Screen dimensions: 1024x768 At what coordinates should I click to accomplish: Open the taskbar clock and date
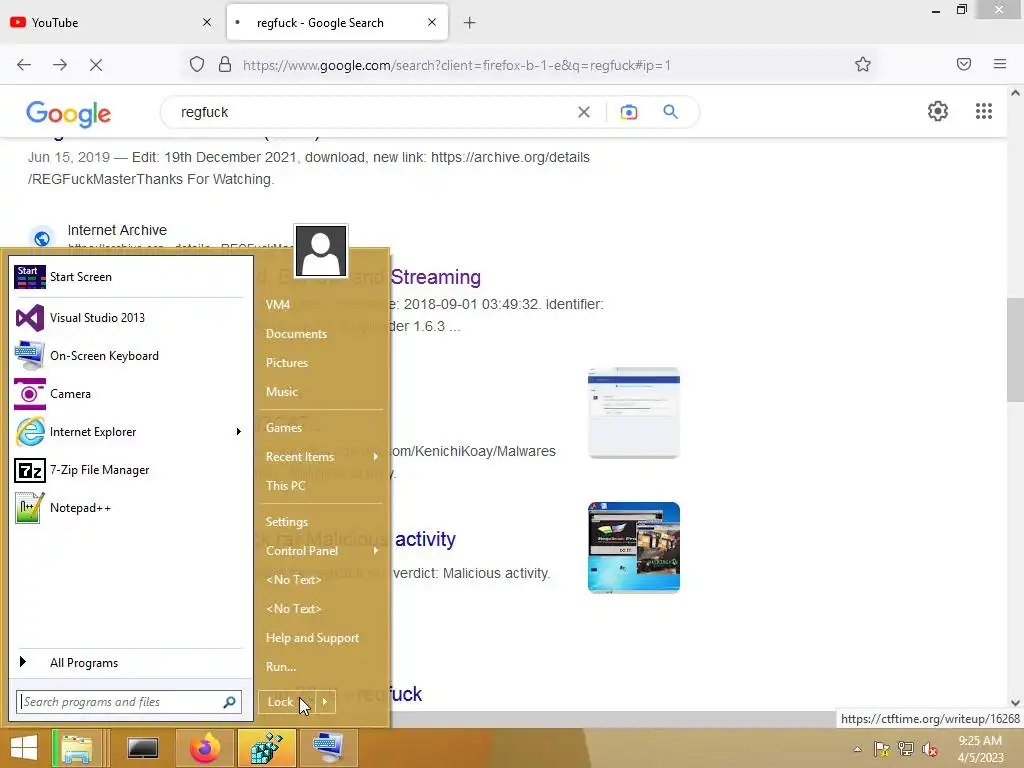(980, 749)
